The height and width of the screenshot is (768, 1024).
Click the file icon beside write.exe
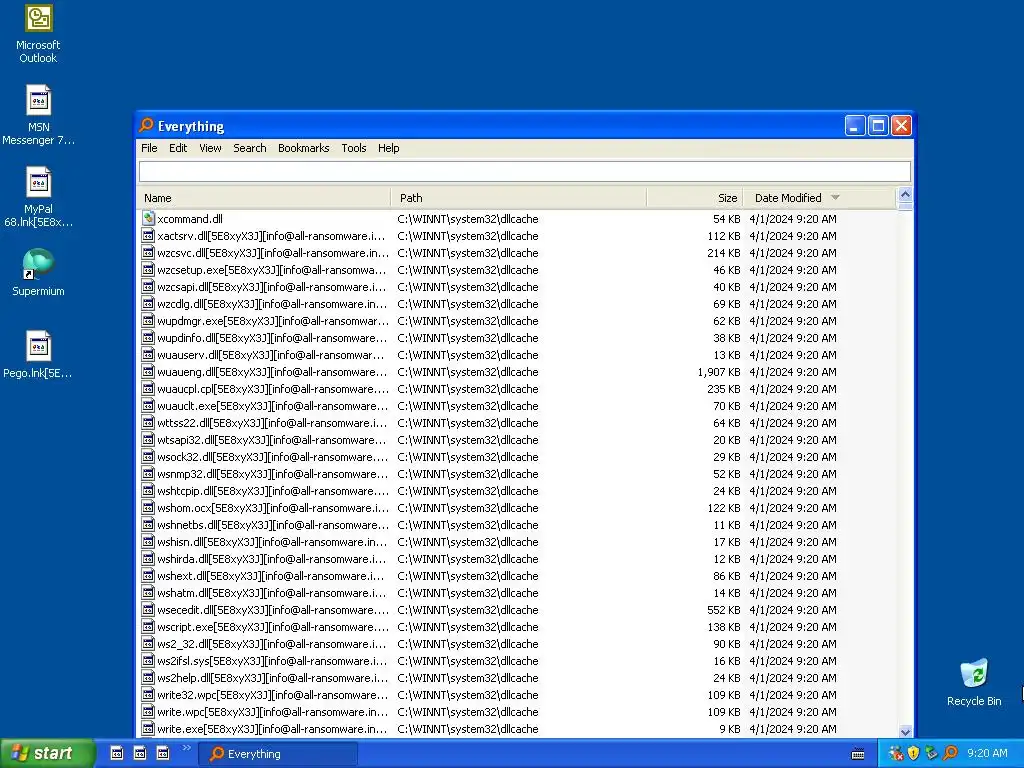tap(148, 729)
